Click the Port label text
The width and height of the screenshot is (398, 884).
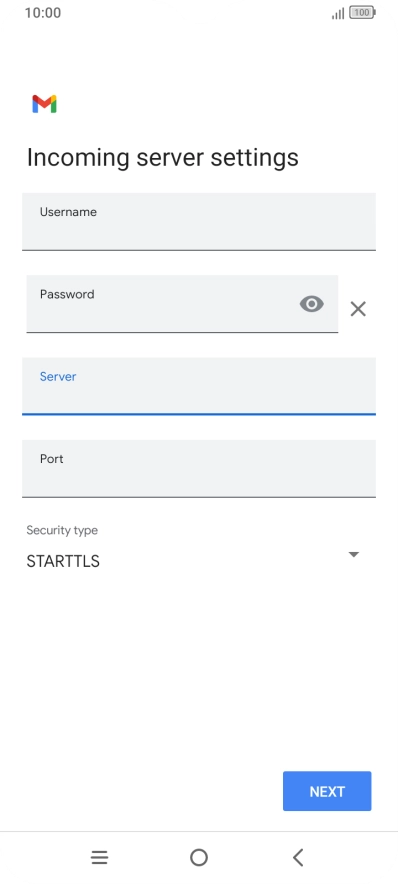(52, 459)
